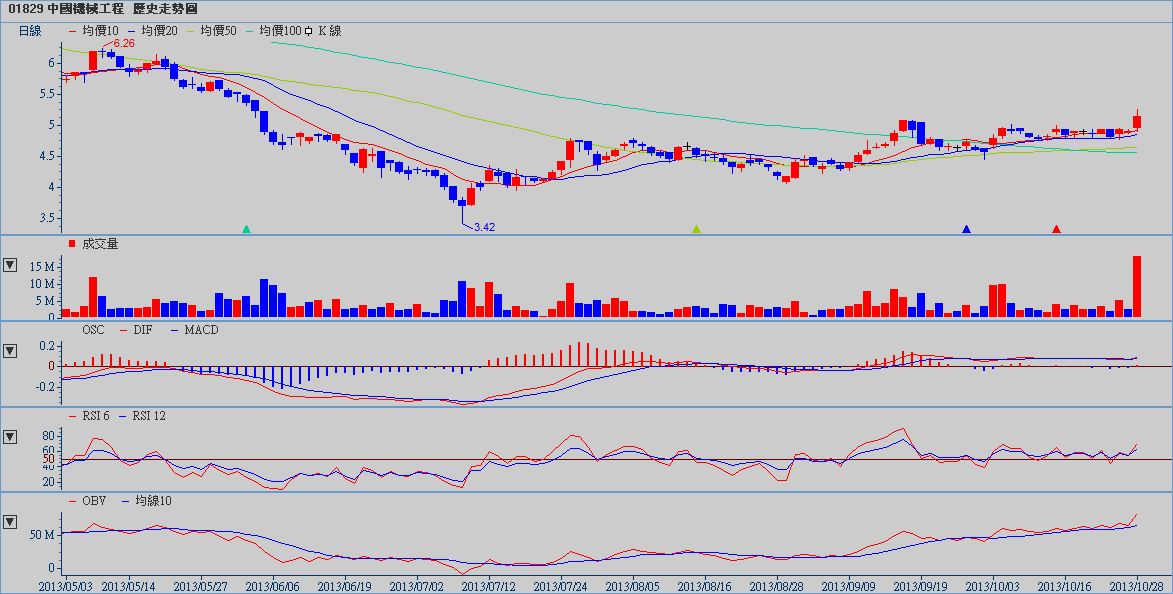The width and height of the screenshot is (1173, 594).
Task: Click the 均價50 color line legend
Action: [212, 31]
